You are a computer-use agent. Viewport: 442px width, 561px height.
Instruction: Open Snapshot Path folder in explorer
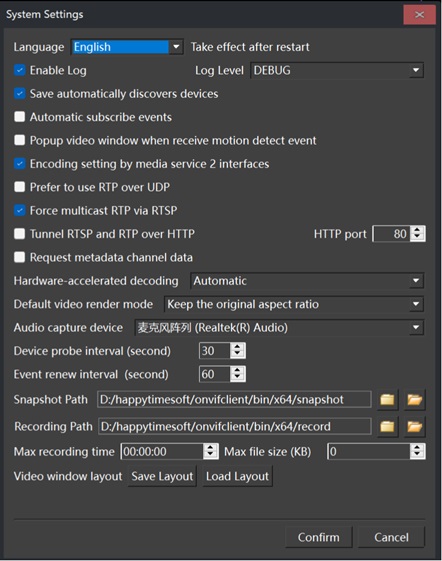414,399
